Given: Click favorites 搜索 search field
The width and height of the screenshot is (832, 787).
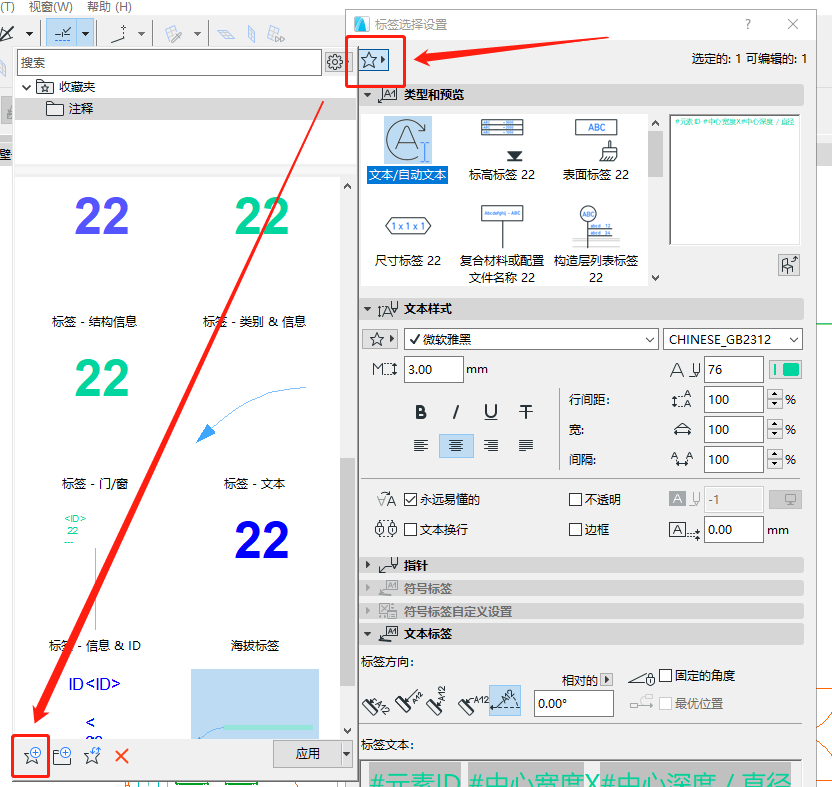Looking at the screenshot, I should pos(169,62).
